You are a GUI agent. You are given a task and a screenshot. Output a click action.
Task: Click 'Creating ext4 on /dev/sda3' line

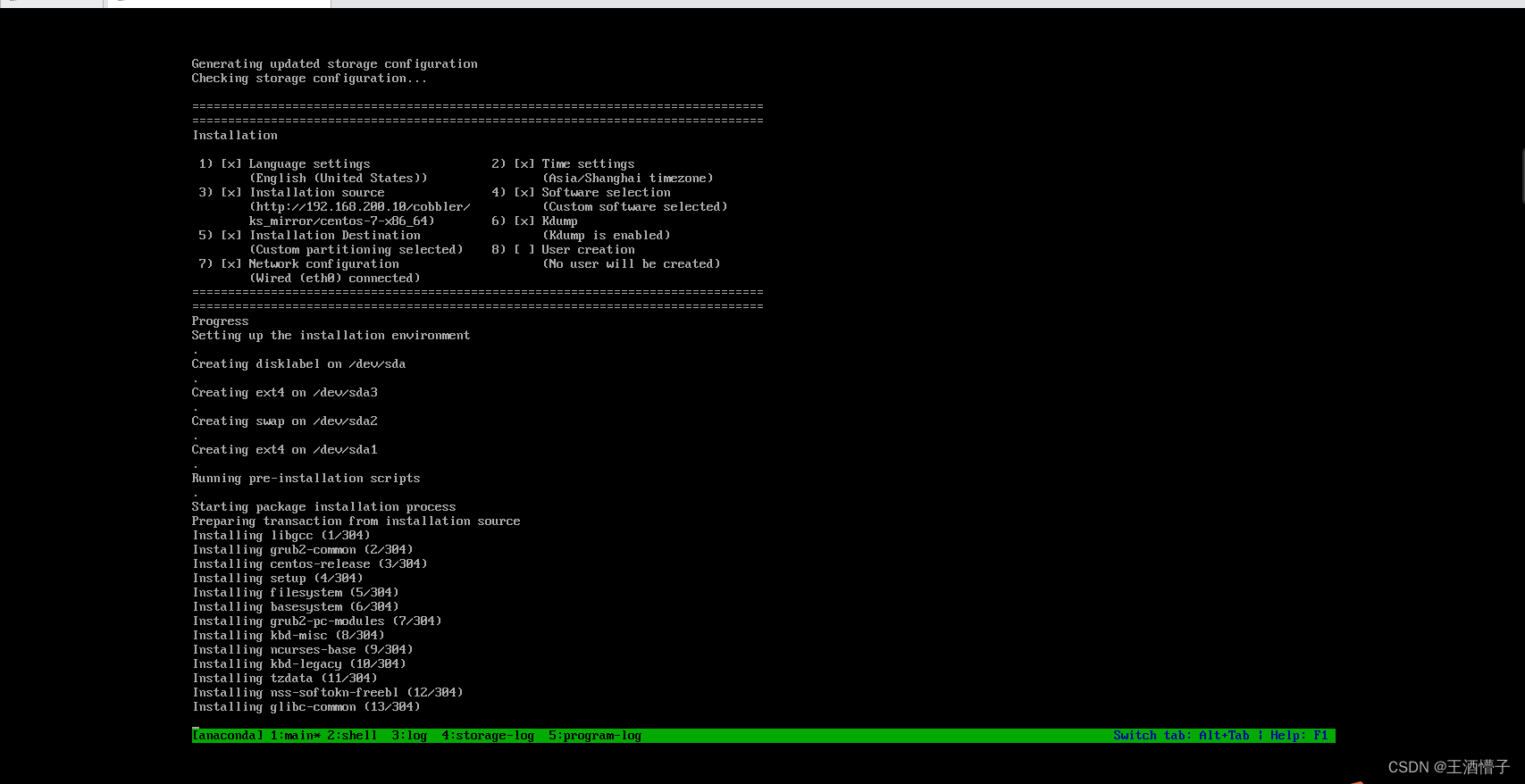pyautogui.click(x=284, y=393)
